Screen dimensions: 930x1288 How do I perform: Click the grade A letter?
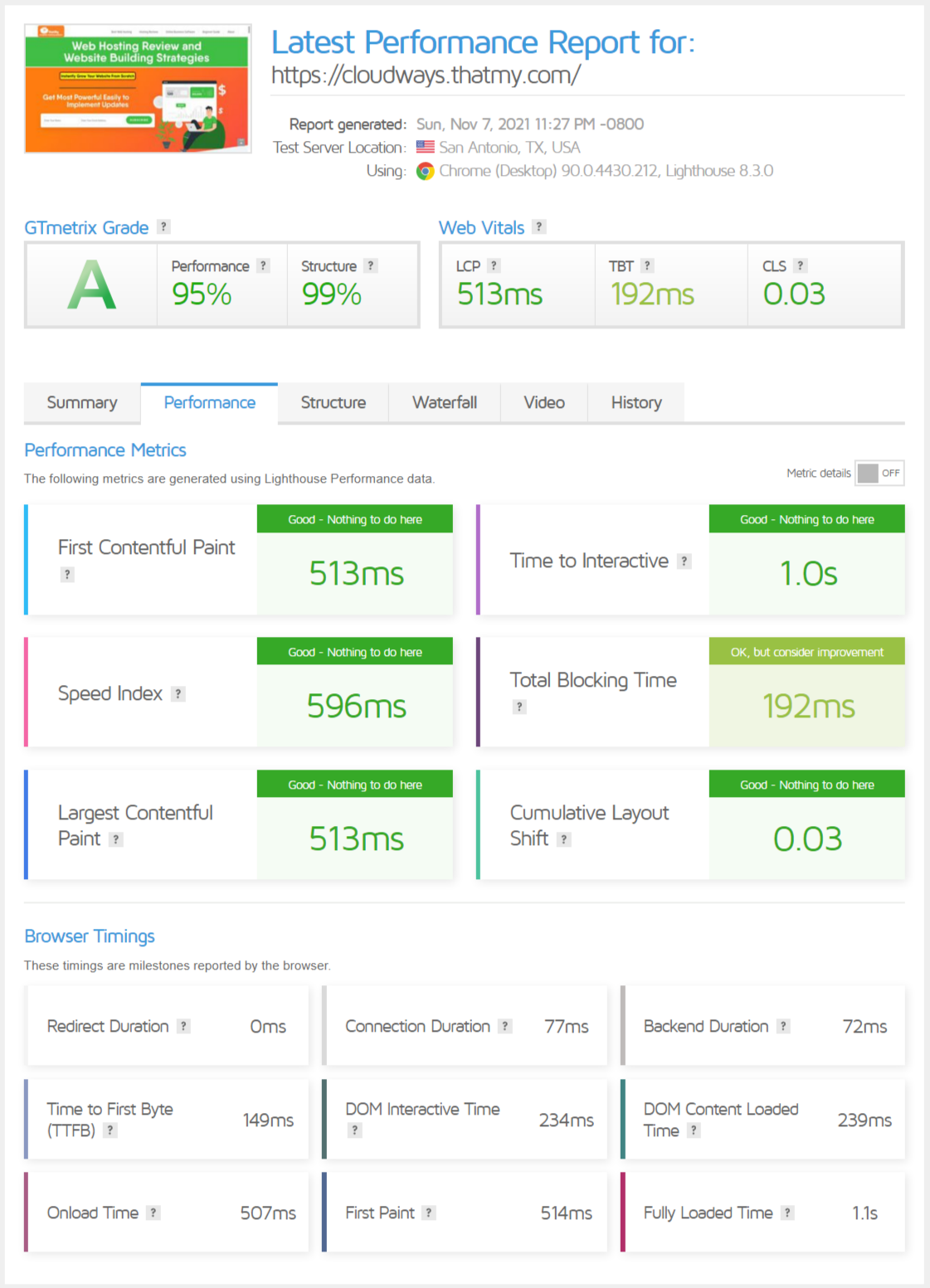pyautogui.click(x=91, y=284)
